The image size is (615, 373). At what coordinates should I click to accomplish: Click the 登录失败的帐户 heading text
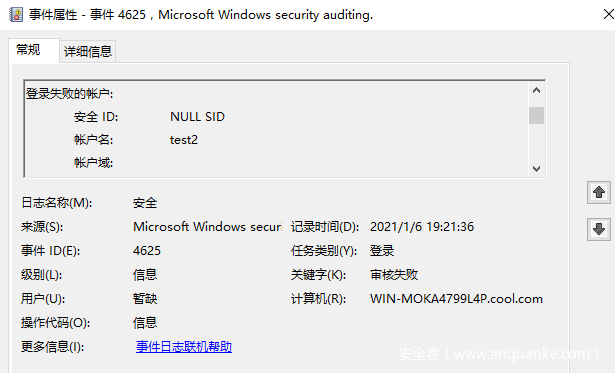[x=69, y=94]
